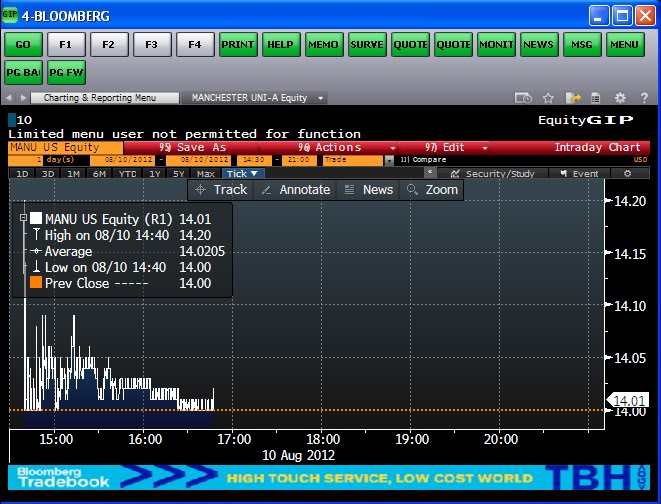This screenshot has width=661, height=504.
Task: Click the 14.01 last price marker
Action: 628,400
